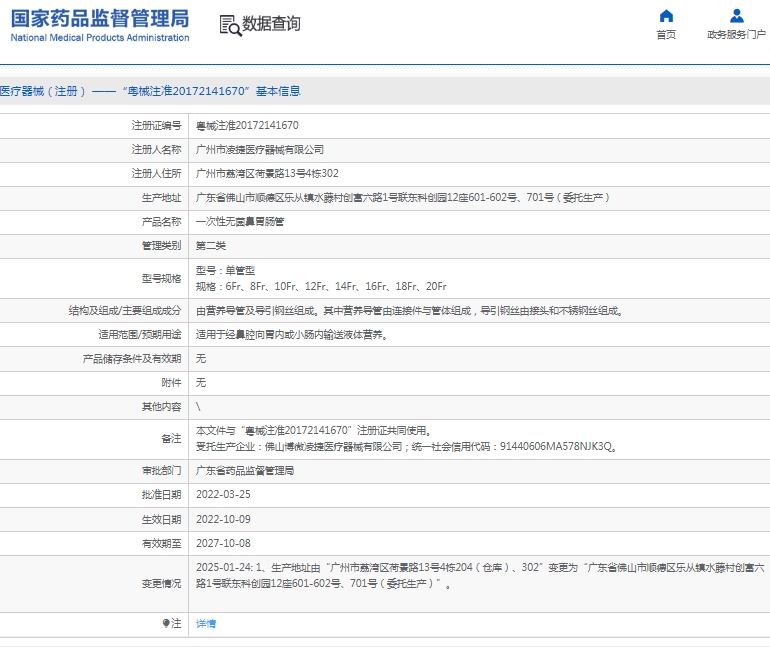
Task: Select 无 in 产品储存条件及有效期 row
Action: pos(201,359)
